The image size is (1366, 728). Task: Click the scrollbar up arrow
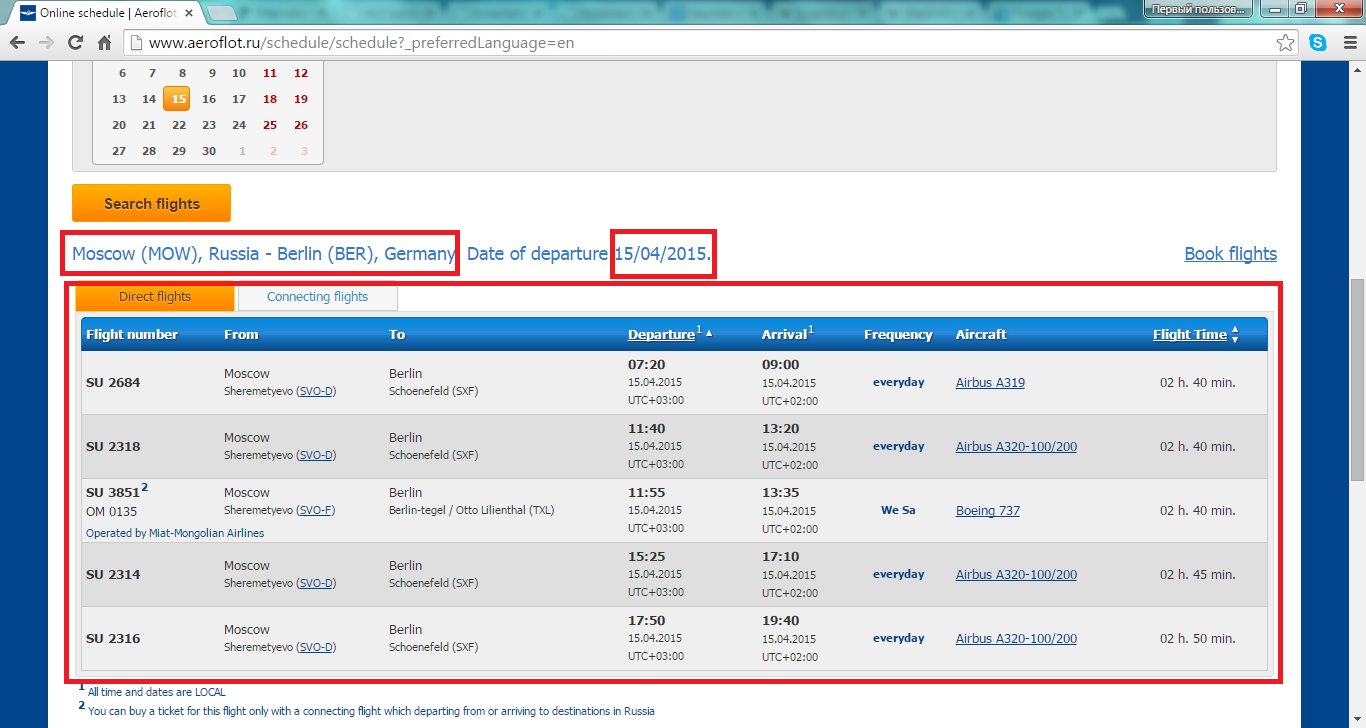1357,69
